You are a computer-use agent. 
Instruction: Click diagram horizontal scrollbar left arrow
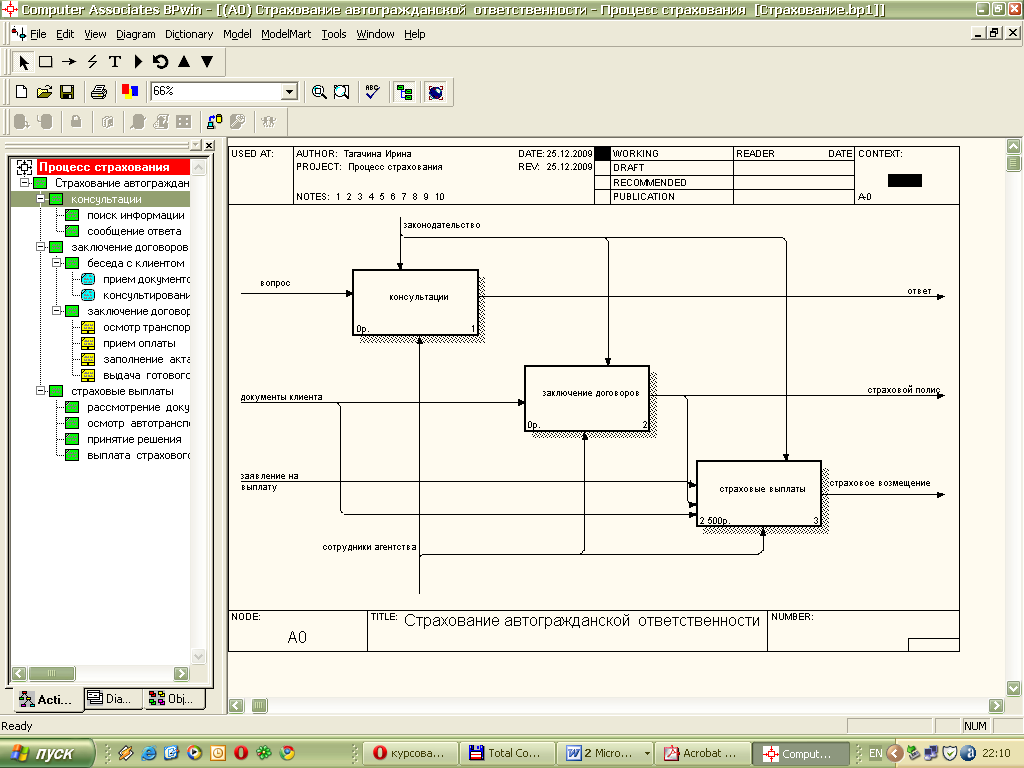[236, 705]
